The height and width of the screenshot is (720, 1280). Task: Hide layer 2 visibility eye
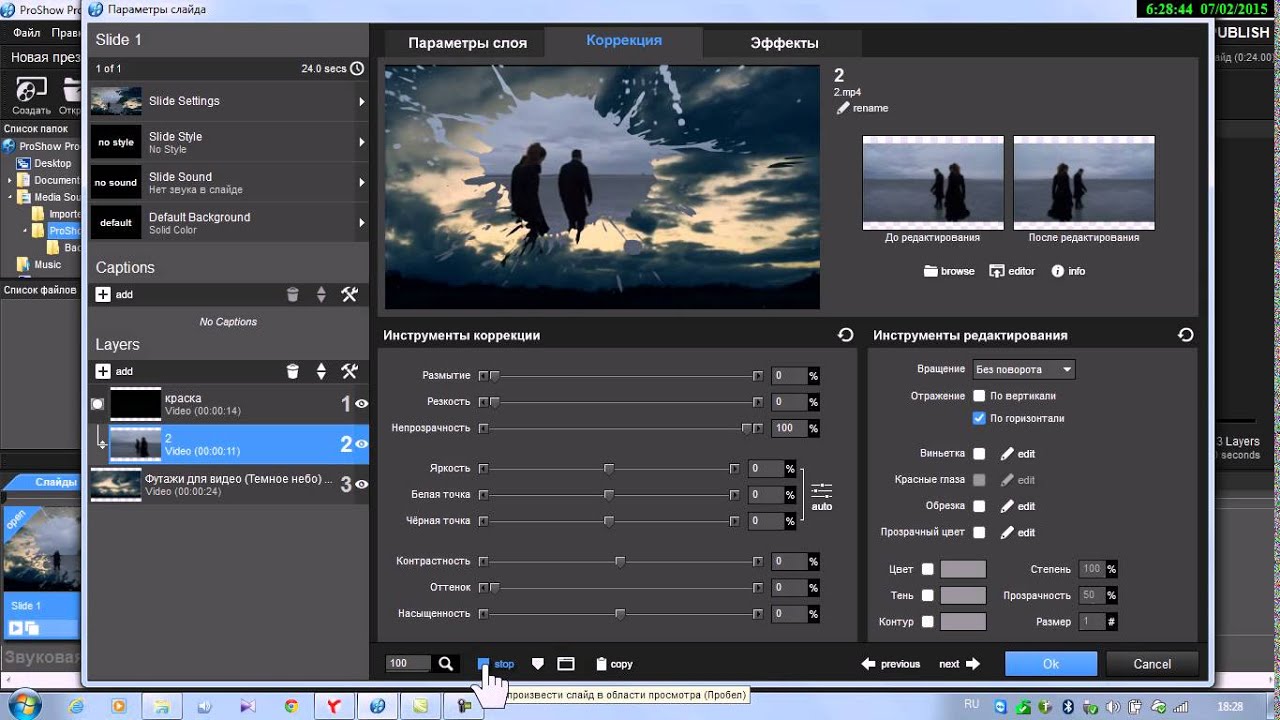tap(362, 444)
